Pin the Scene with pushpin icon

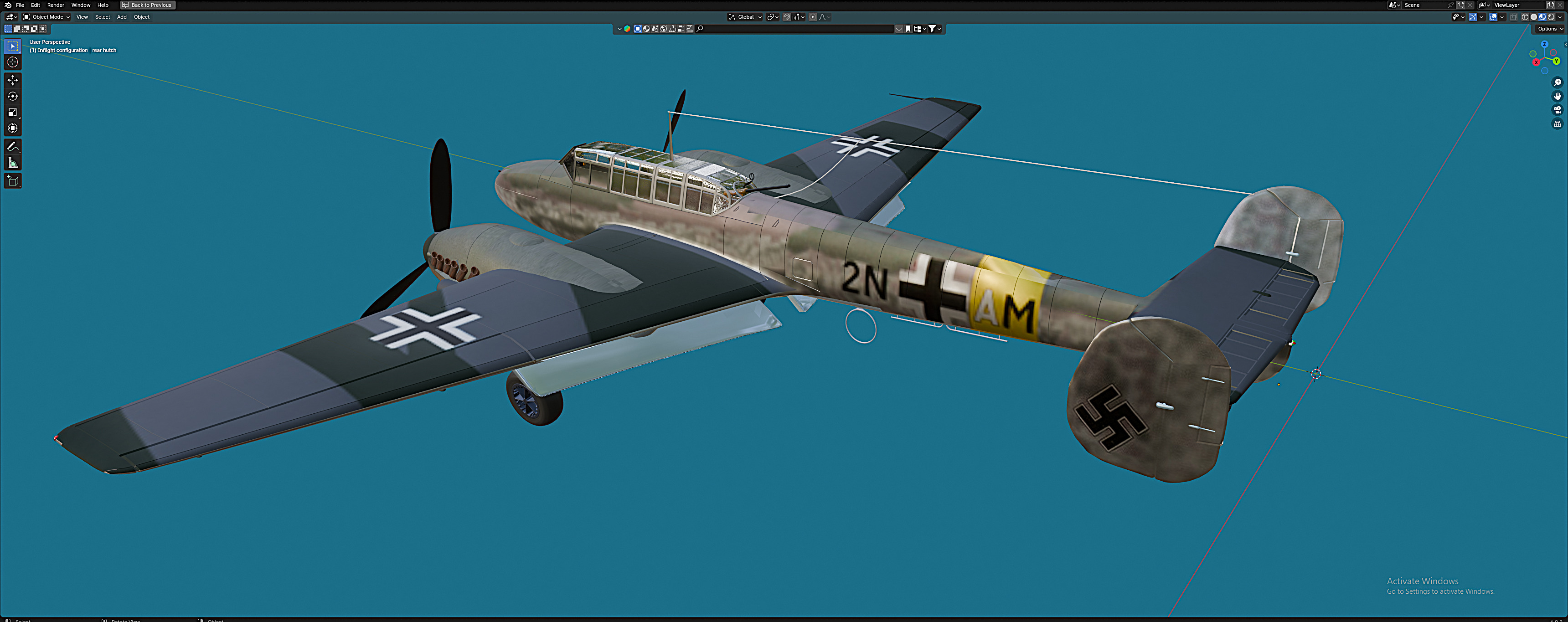[x=1450, y=5]
